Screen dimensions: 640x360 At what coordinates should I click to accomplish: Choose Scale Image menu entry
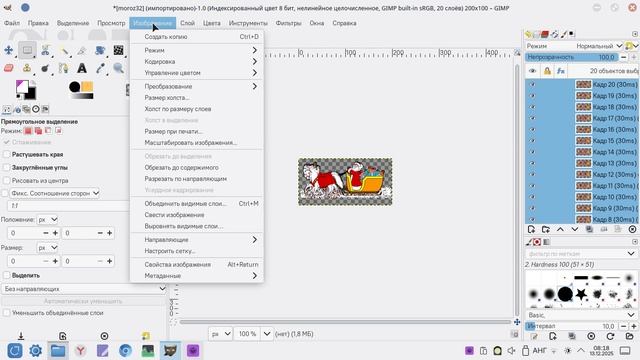point(196,143)
